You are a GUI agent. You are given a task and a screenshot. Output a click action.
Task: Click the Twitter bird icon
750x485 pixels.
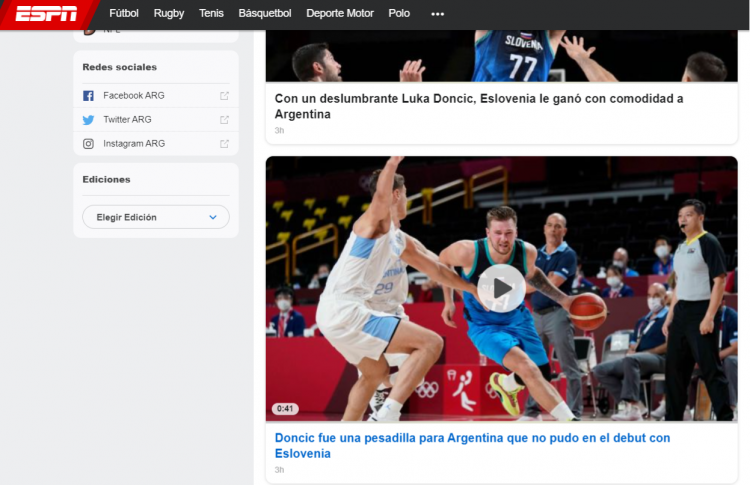(x=88, y=120)
